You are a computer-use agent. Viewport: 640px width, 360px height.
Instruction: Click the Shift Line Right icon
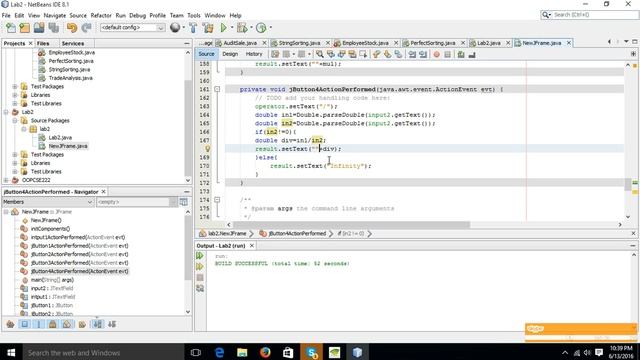423,54
